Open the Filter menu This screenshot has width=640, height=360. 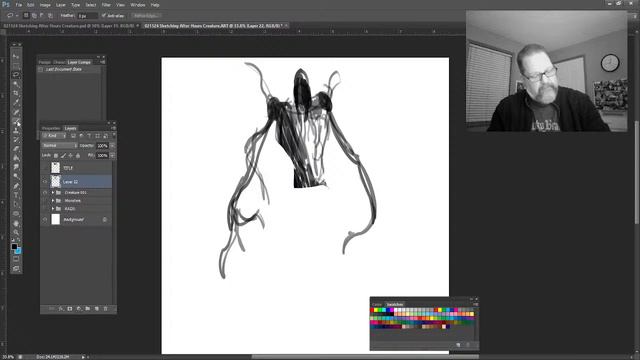point(106,5)
